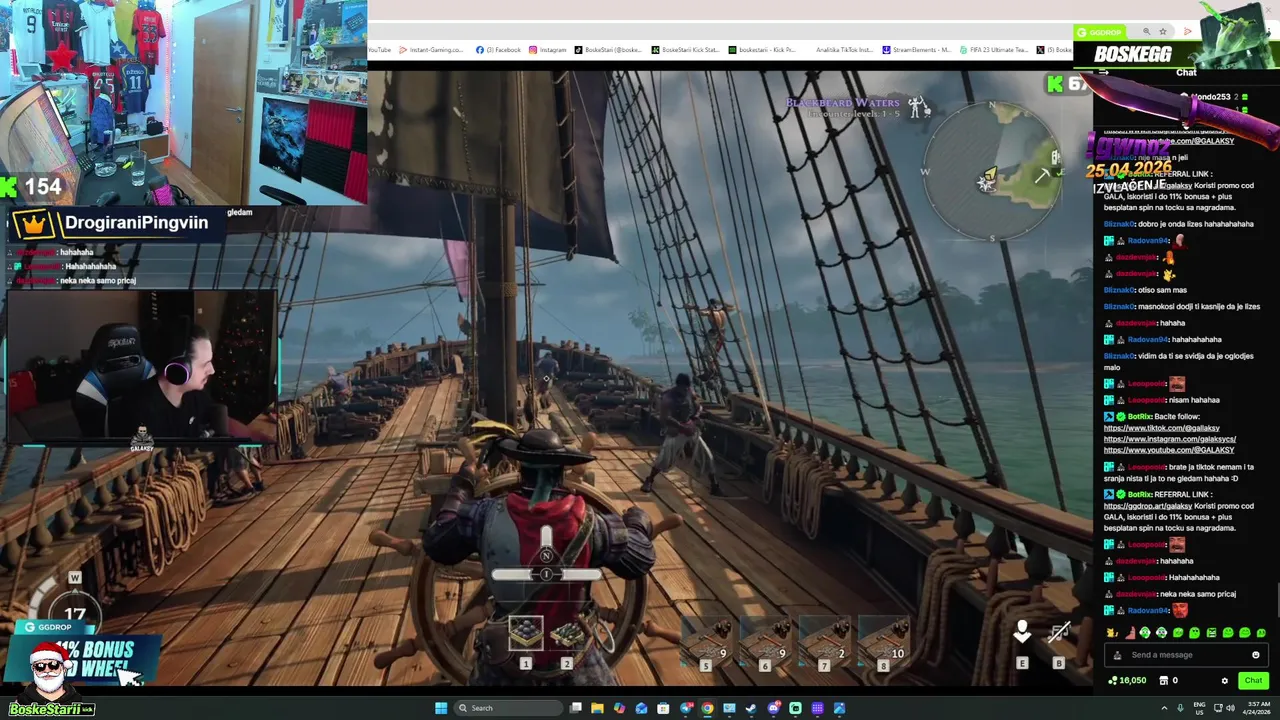The width and height of the screenshot is (1280, 720).
Task: Open the BoskeStarii Kick Stats bookmark
Action: 685,50
